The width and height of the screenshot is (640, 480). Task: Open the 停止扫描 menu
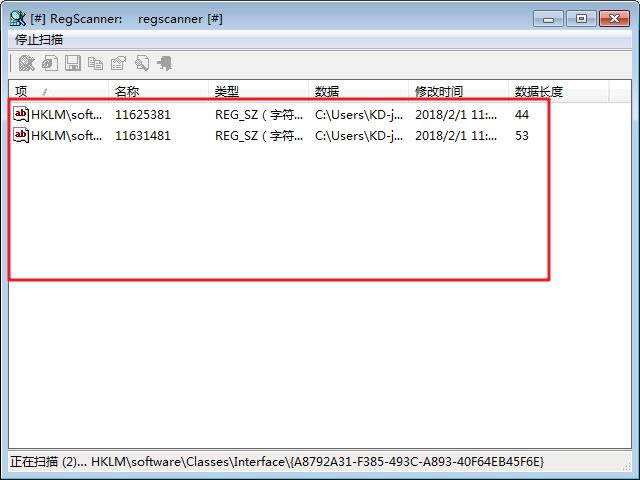(39, 39)
